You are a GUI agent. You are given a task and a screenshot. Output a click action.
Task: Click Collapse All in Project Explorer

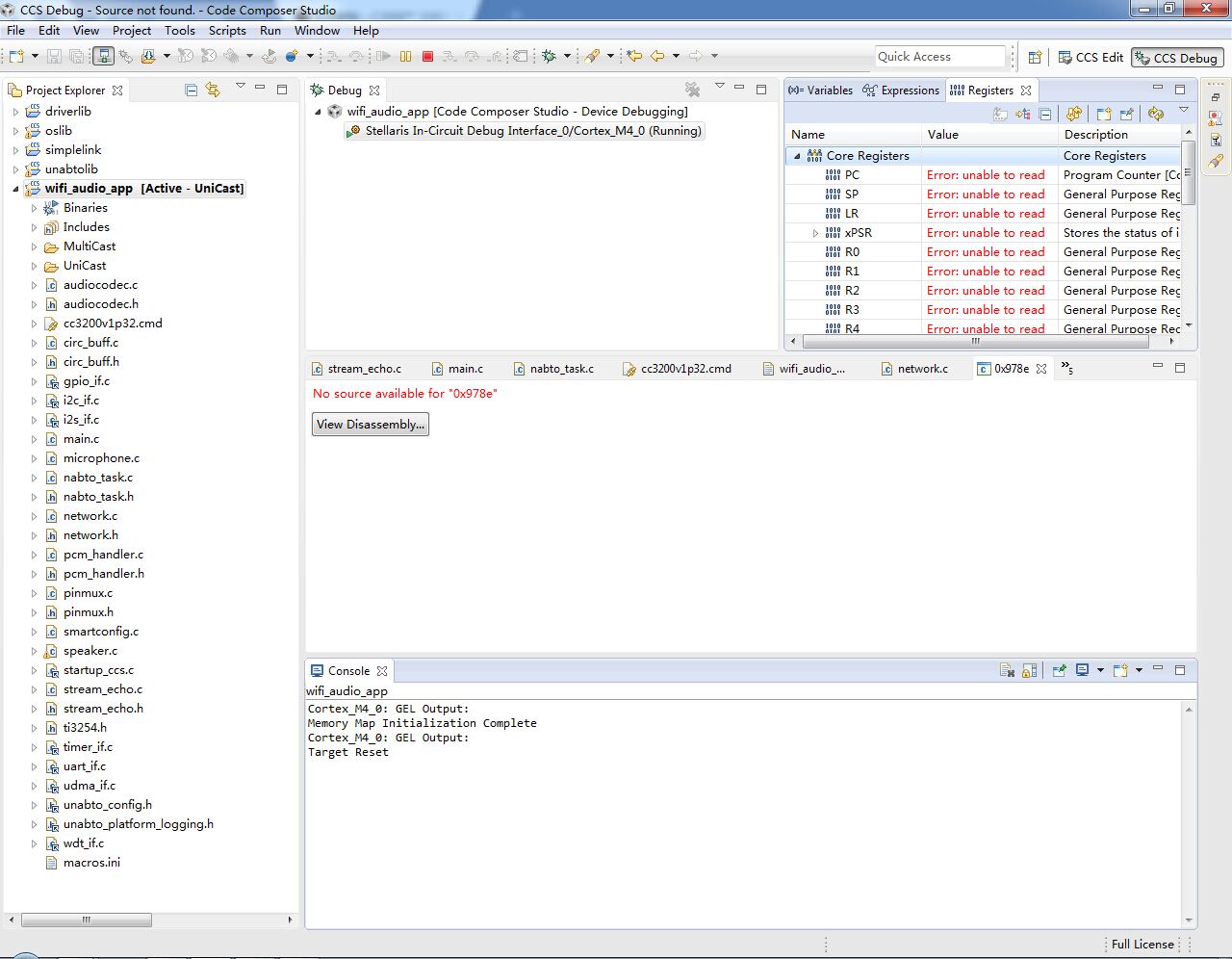point(191,90)
